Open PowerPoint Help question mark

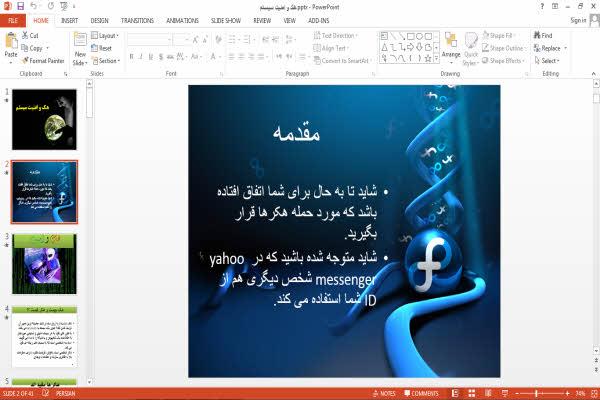pyautogui.click(x=542, y=7)
